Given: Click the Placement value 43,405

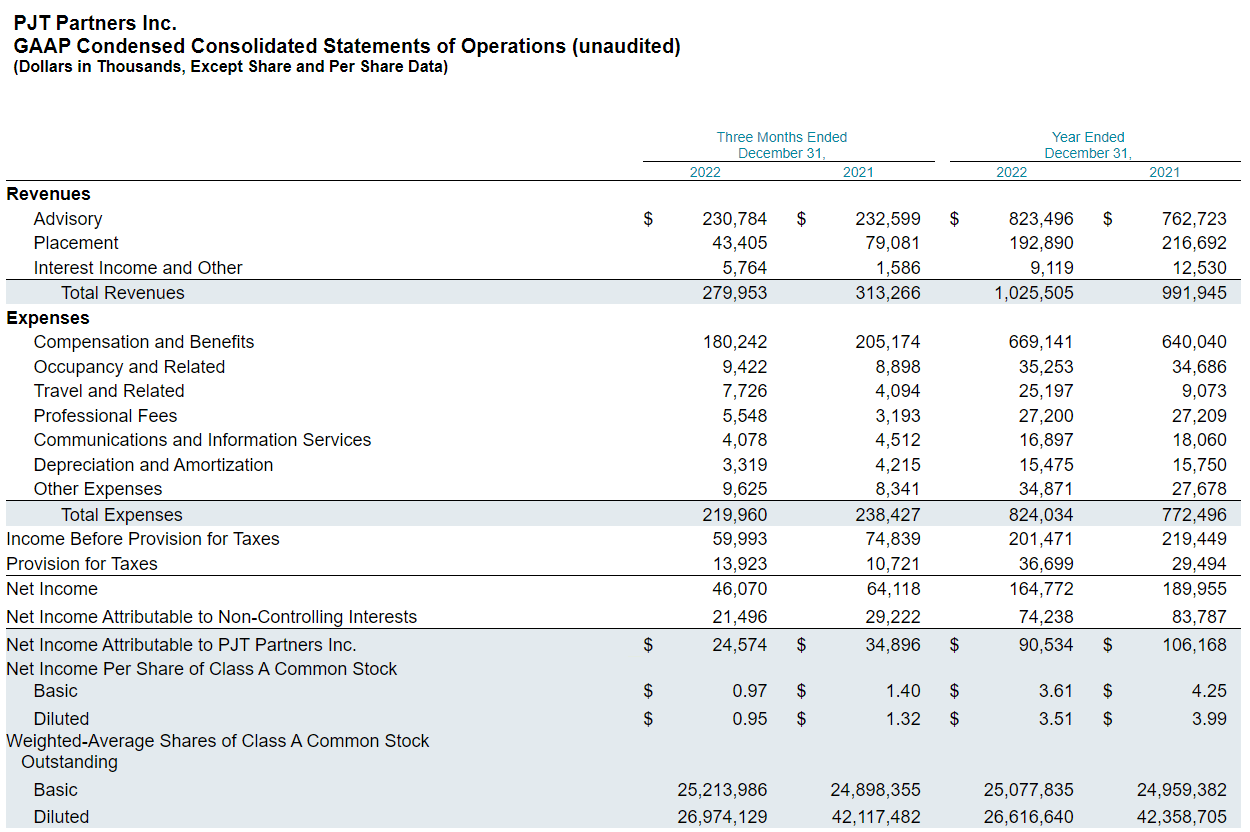Looking at the screenshot, I should tap(739, 243).
